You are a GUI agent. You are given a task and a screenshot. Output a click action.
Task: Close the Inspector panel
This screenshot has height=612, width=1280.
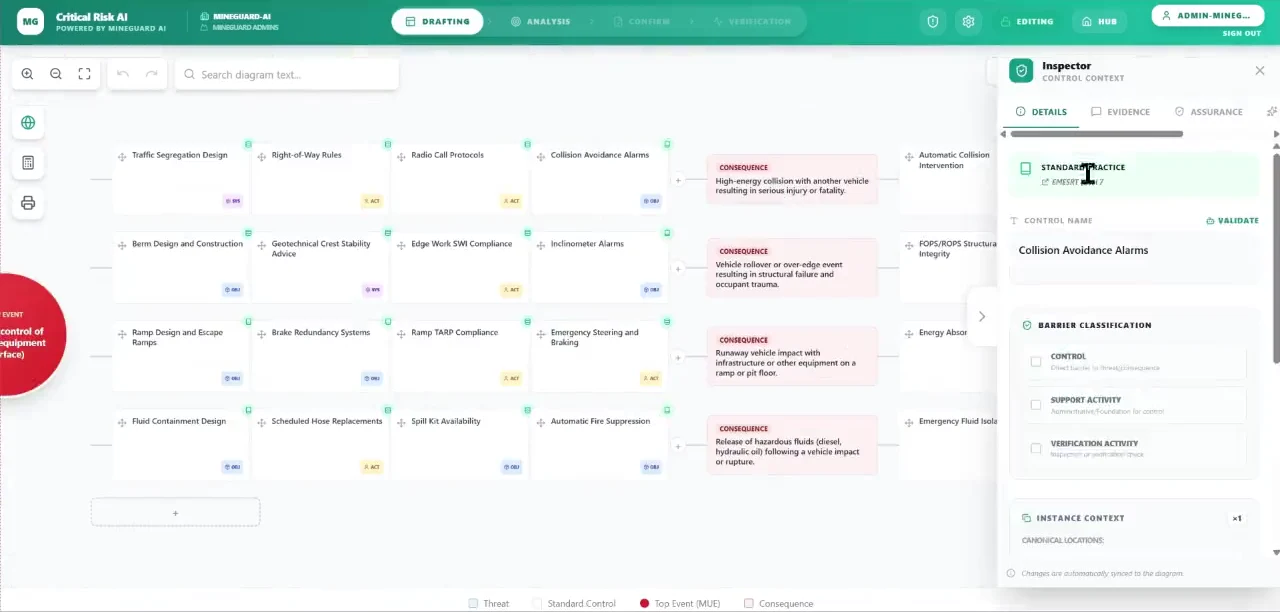[1259, 70]
